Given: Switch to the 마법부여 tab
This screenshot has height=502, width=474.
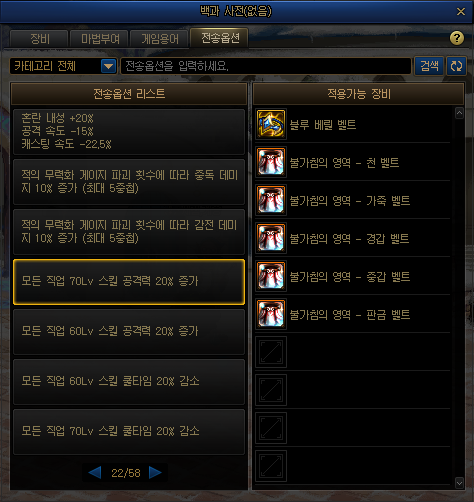Looking at the screenshot, I should 100,39.
